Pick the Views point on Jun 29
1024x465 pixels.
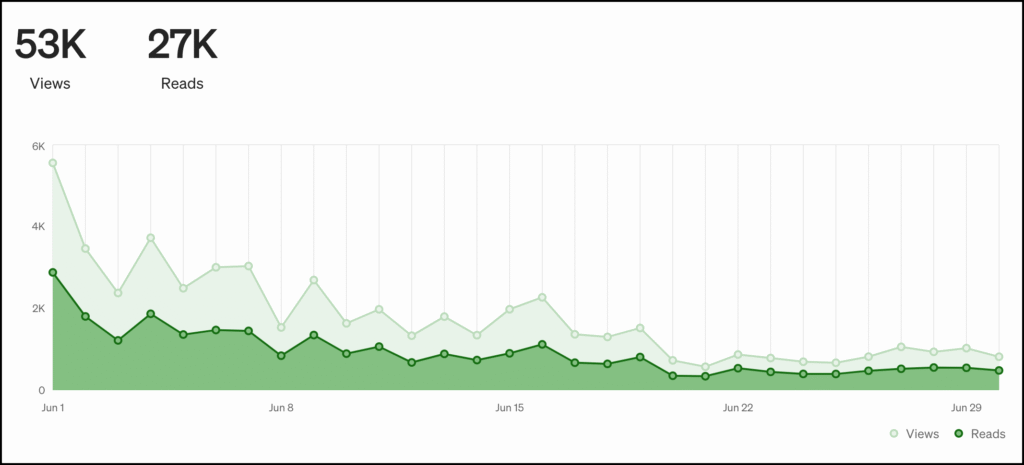[966, 348]
